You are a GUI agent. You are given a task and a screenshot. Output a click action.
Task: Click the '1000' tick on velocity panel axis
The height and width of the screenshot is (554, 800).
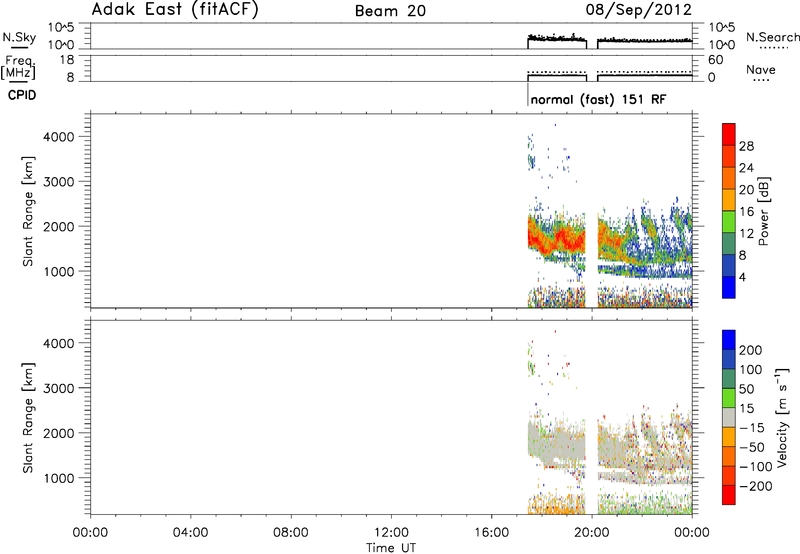[59, 478]
